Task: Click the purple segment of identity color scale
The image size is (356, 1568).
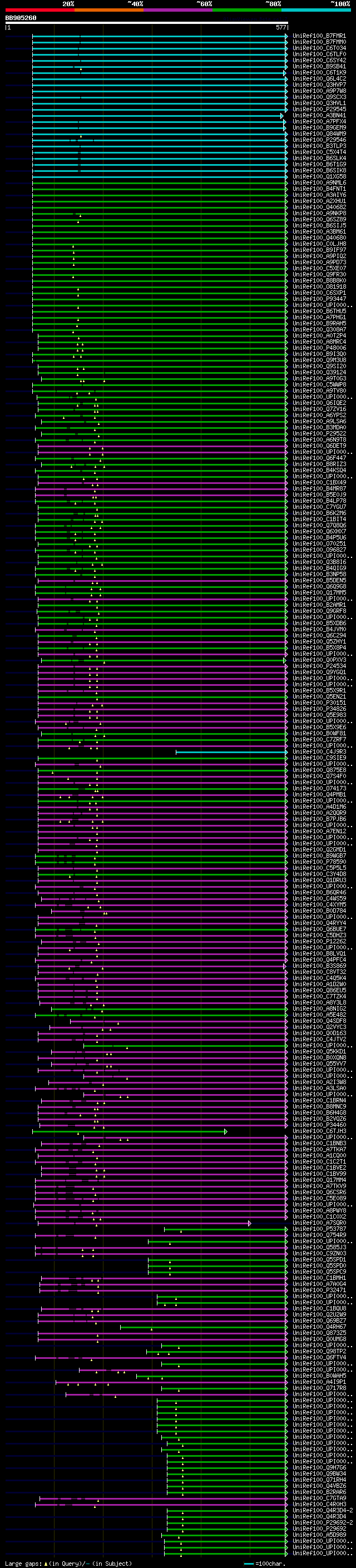Action: (x=179, y=11)
